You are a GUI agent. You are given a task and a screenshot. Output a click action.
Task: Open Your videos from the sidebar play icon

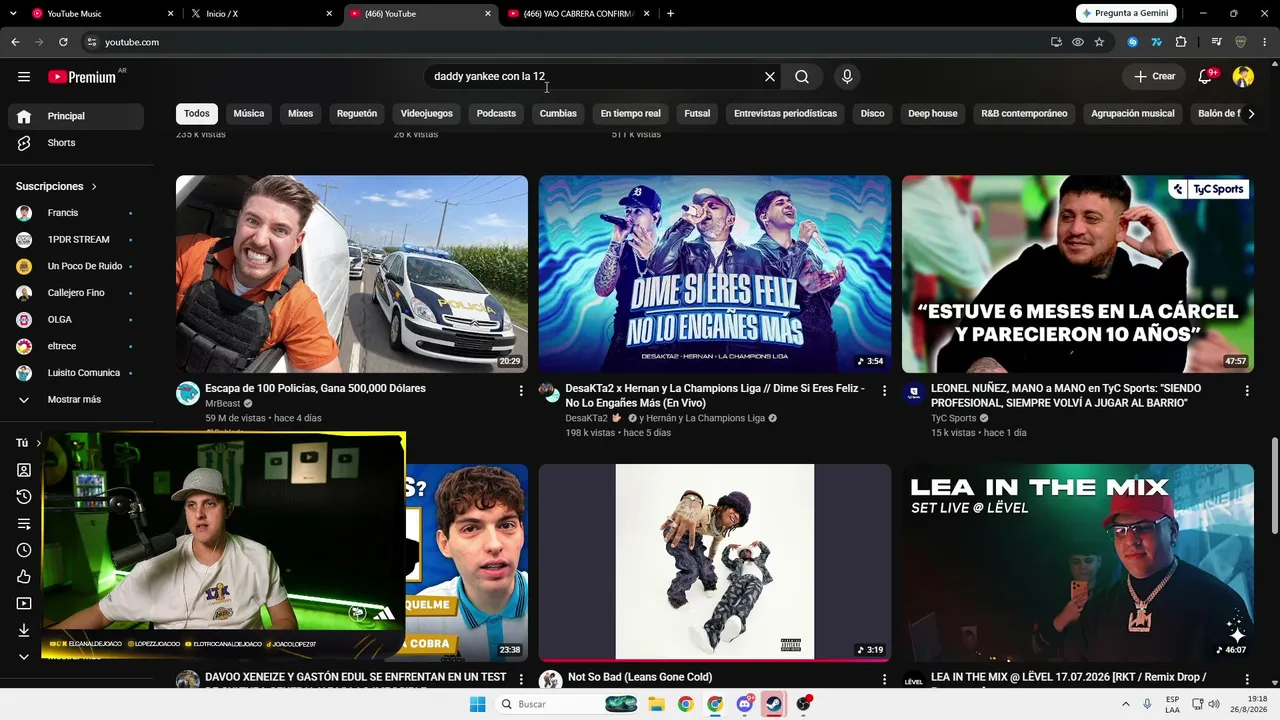coord(24,604)
